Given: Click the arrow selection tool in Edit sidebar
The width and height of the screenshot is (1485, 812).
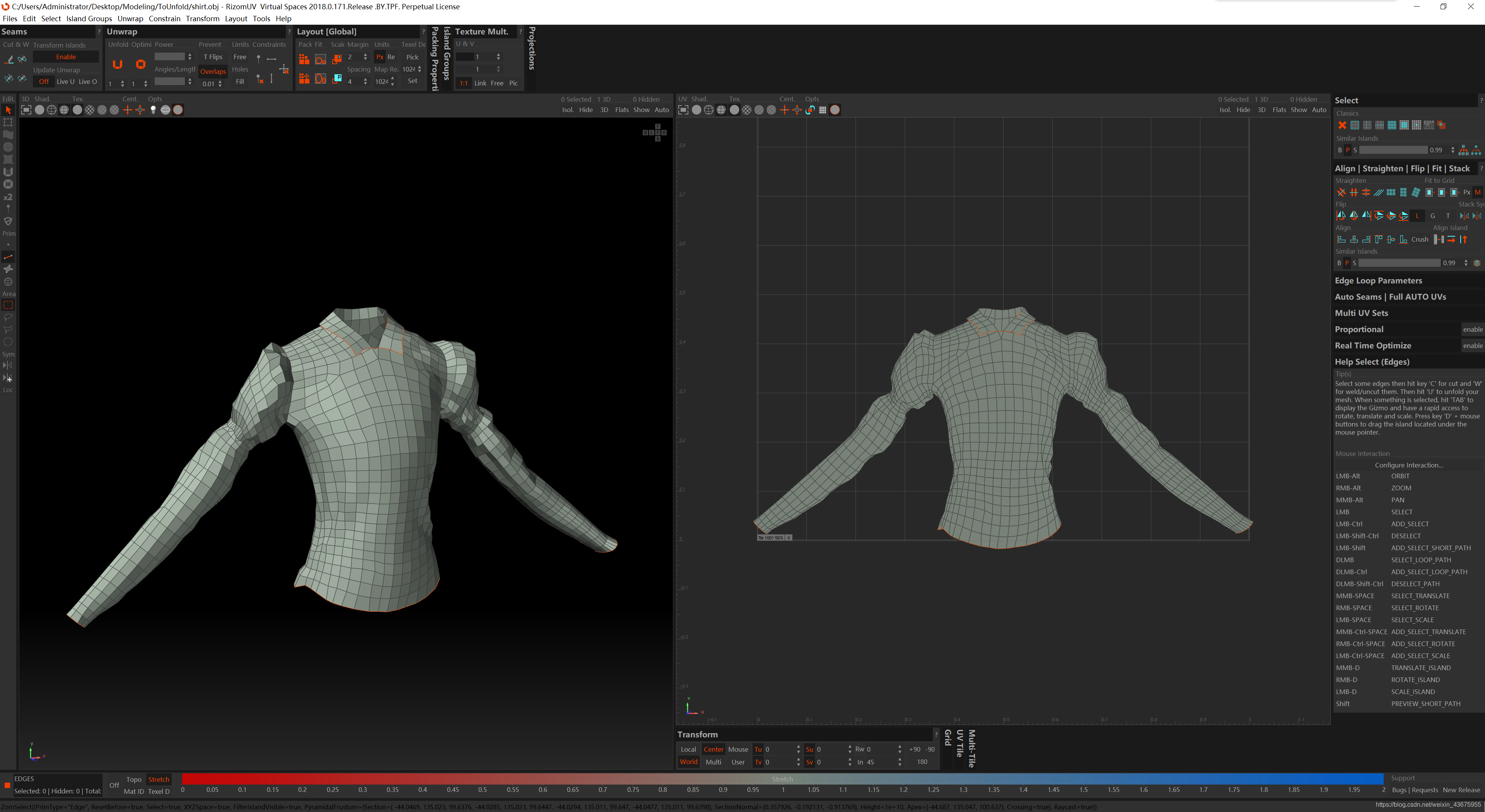Looking at the screenshot, I should coord(8,110).
